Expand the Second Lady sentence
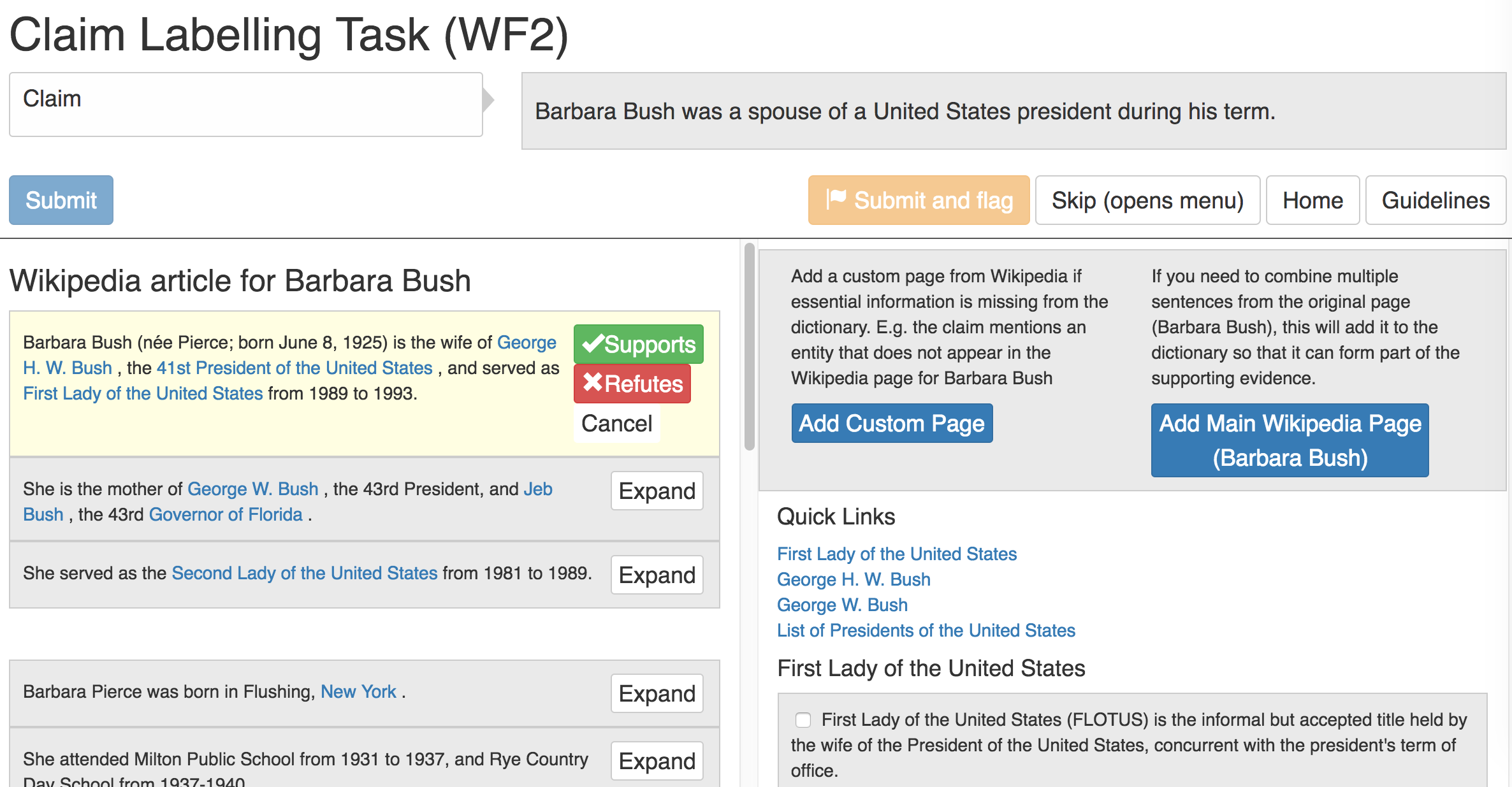The image size is (1512, 787). [x=657, y=575]
